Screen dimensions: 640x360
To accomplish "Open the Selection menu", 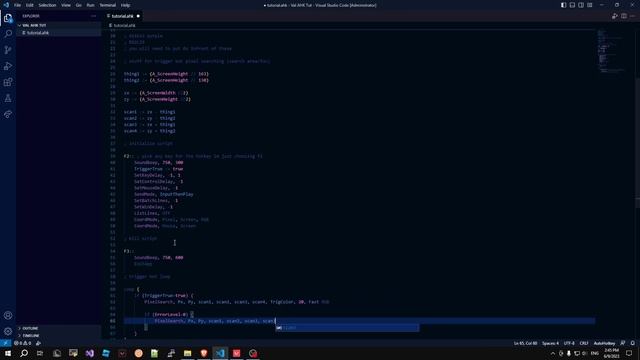I will click(x=47, y=5).
